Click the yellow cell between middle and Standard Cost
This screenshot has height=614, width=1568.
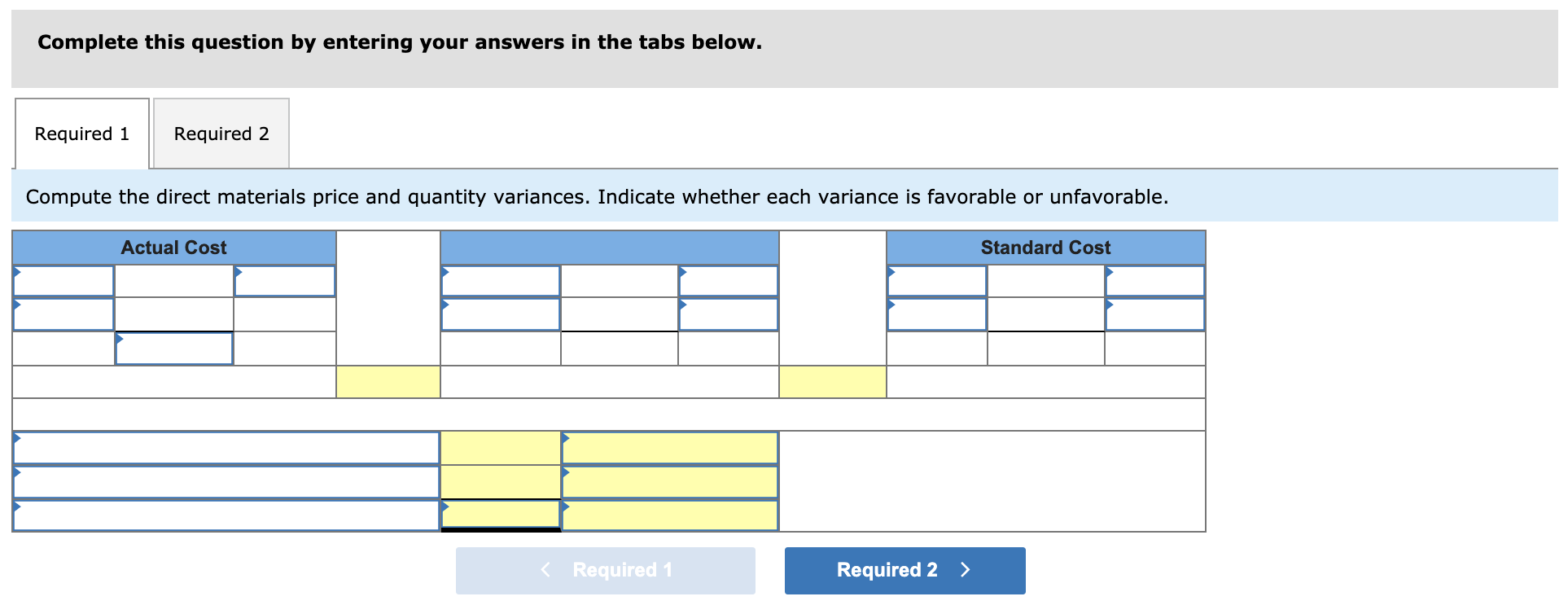pos(832,380)
